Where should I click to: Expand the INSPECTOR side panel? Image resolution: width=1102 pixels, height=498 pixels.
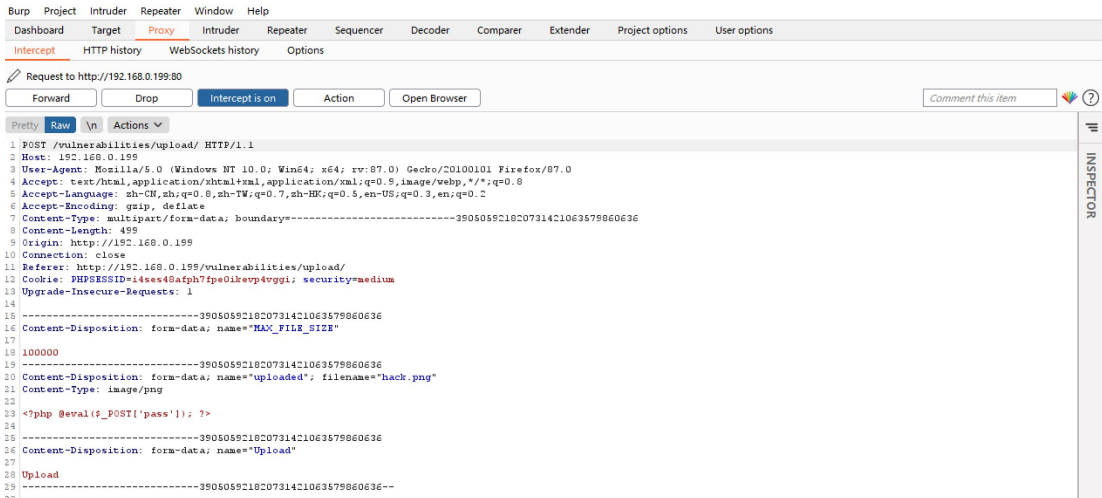(1091, 185)
